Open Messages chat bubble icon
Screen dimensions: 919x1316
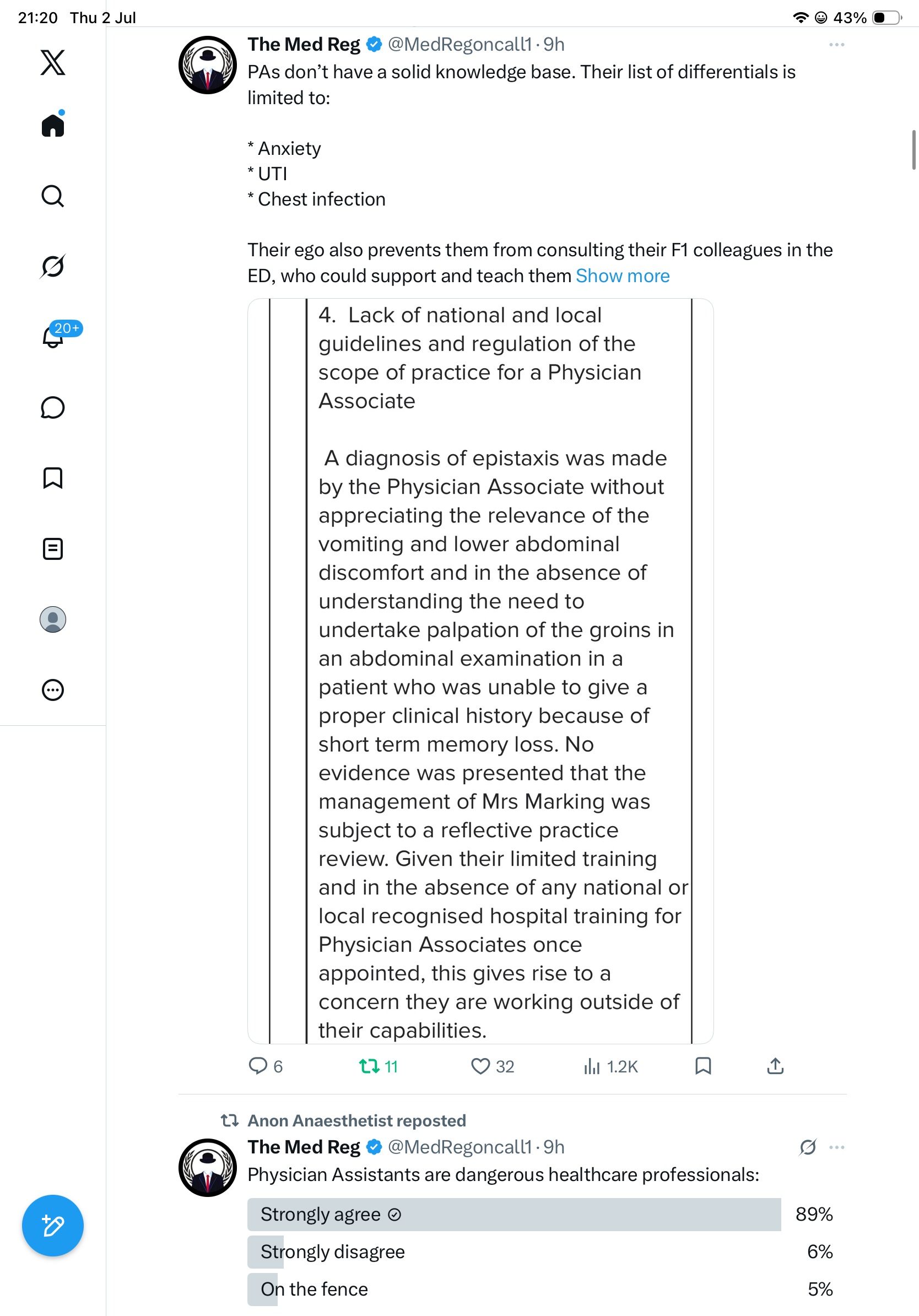point(53,407)
